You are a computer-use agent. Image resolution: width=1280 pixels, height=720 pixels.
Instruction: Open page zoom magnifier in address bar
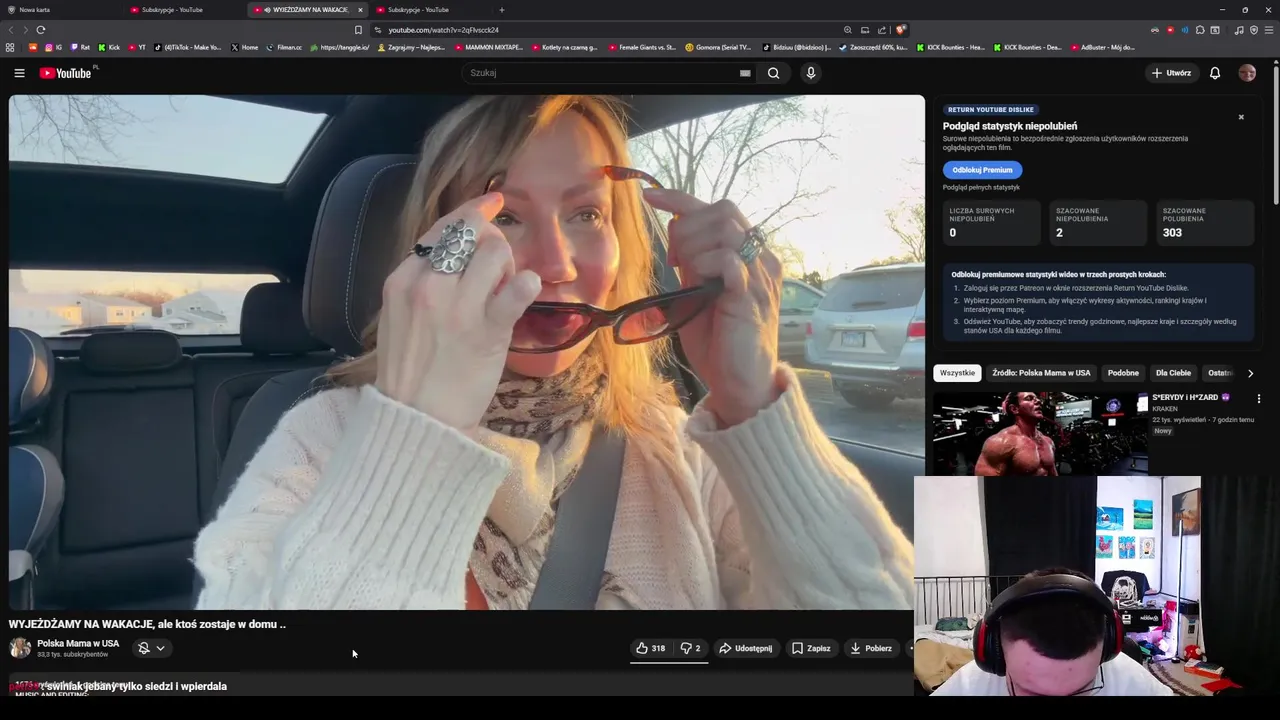[x=848, y=30]
